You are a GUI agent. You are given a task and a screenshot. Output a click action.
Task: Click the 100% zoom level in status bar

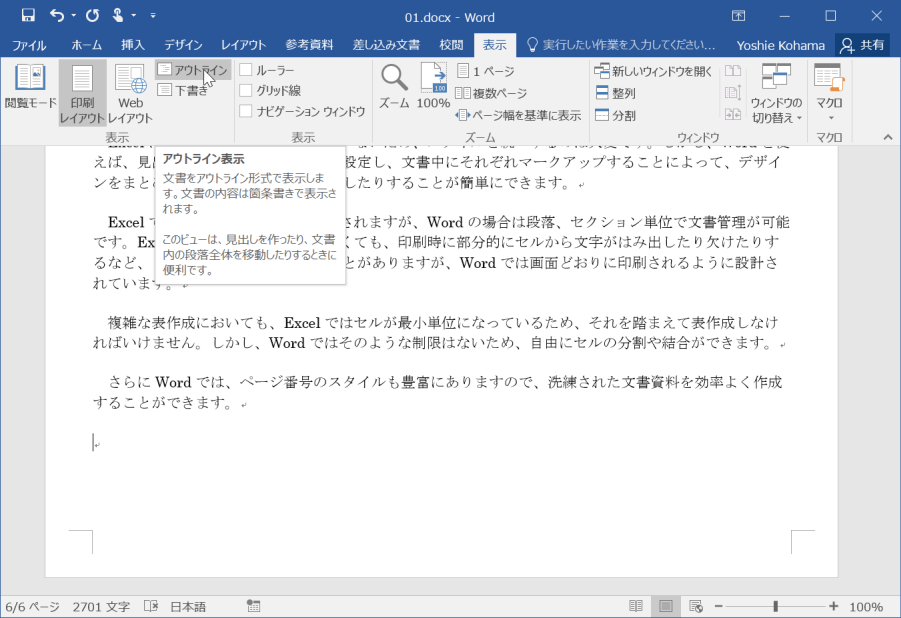coord(865,607)
